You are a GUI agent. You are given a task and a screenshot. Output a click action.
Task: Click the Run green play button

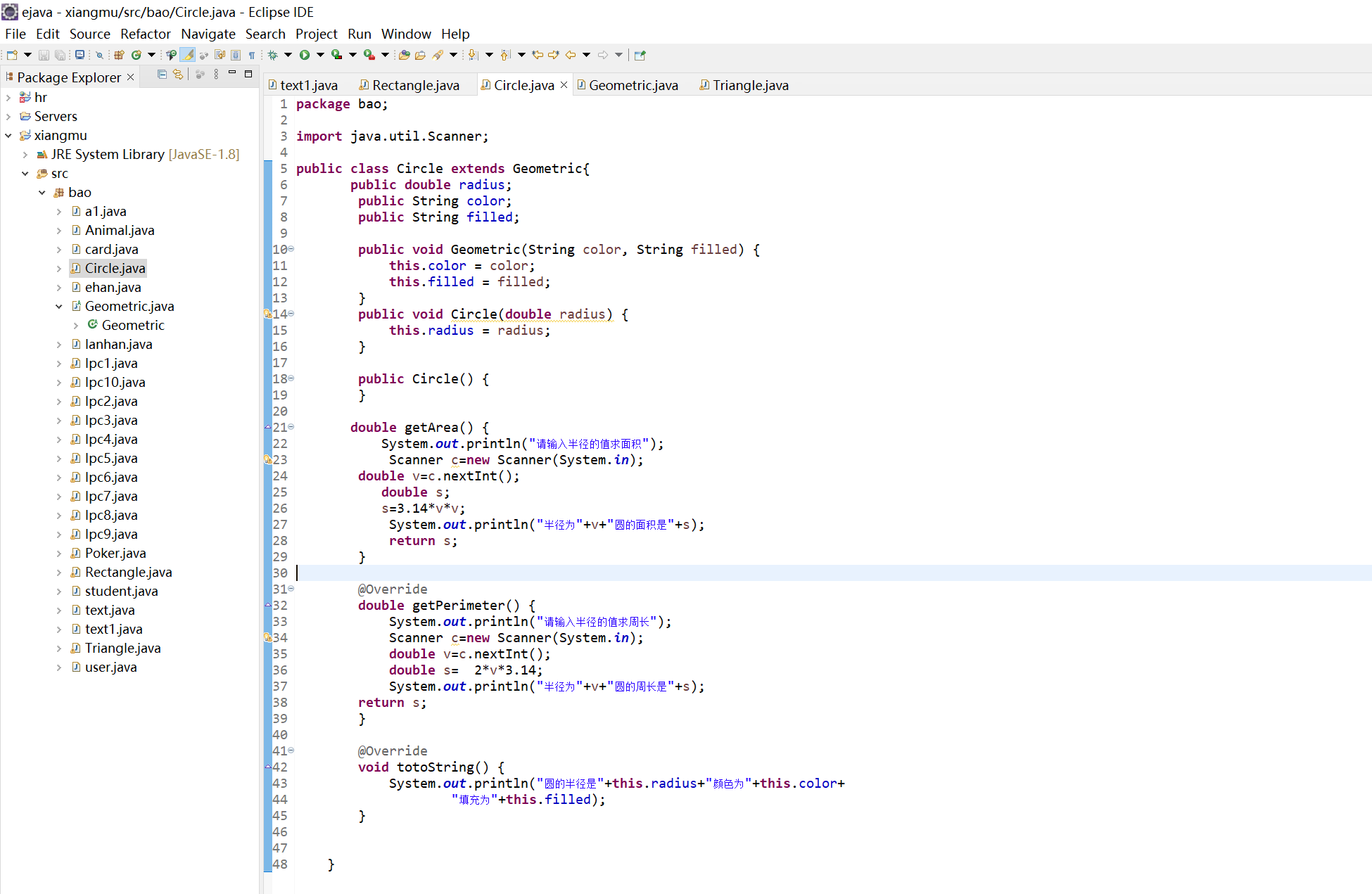point(305,55)
